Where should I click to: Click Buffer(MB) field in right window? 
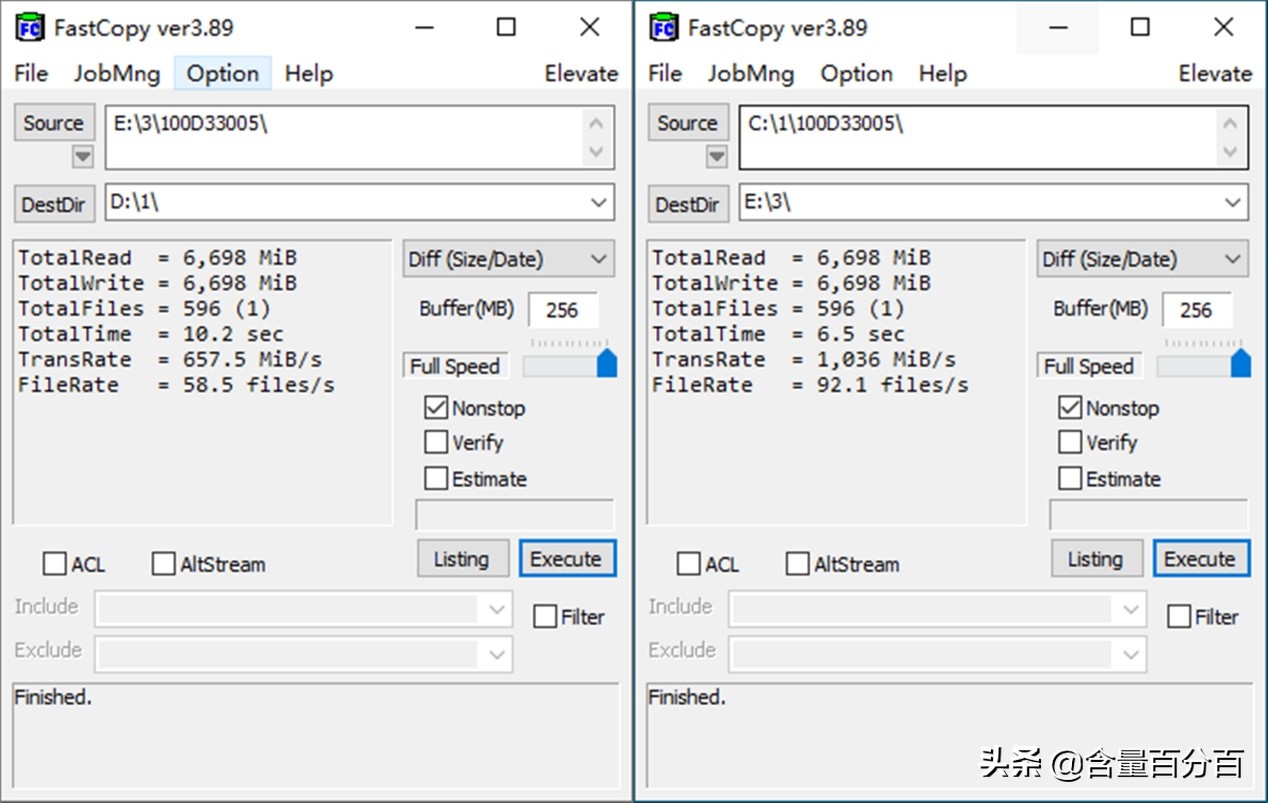coord(1197,310)
